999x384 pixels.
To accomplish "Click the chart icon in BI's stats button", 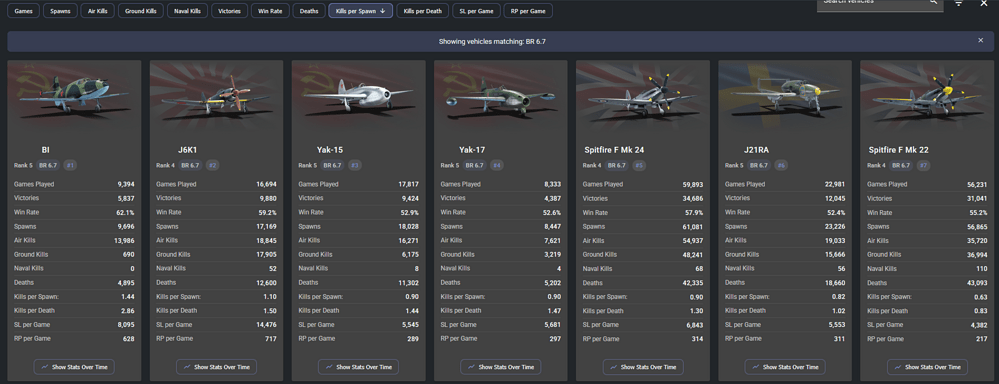I will pyautogui.click(x=45, y=367).
